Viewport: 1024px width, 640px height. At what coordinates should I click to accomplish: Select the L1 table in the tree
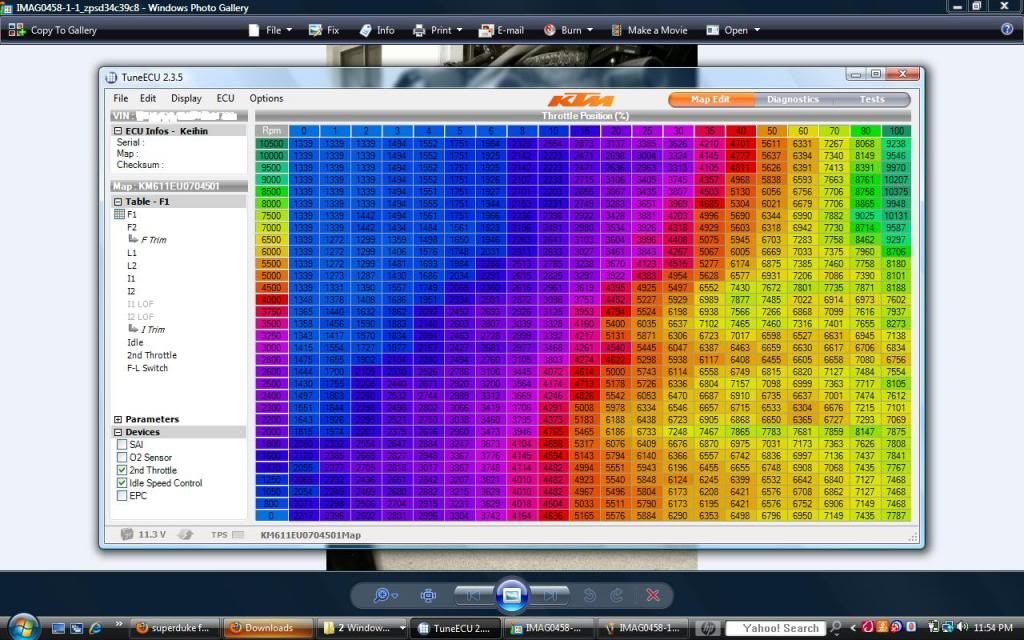(x=132, y=253)
